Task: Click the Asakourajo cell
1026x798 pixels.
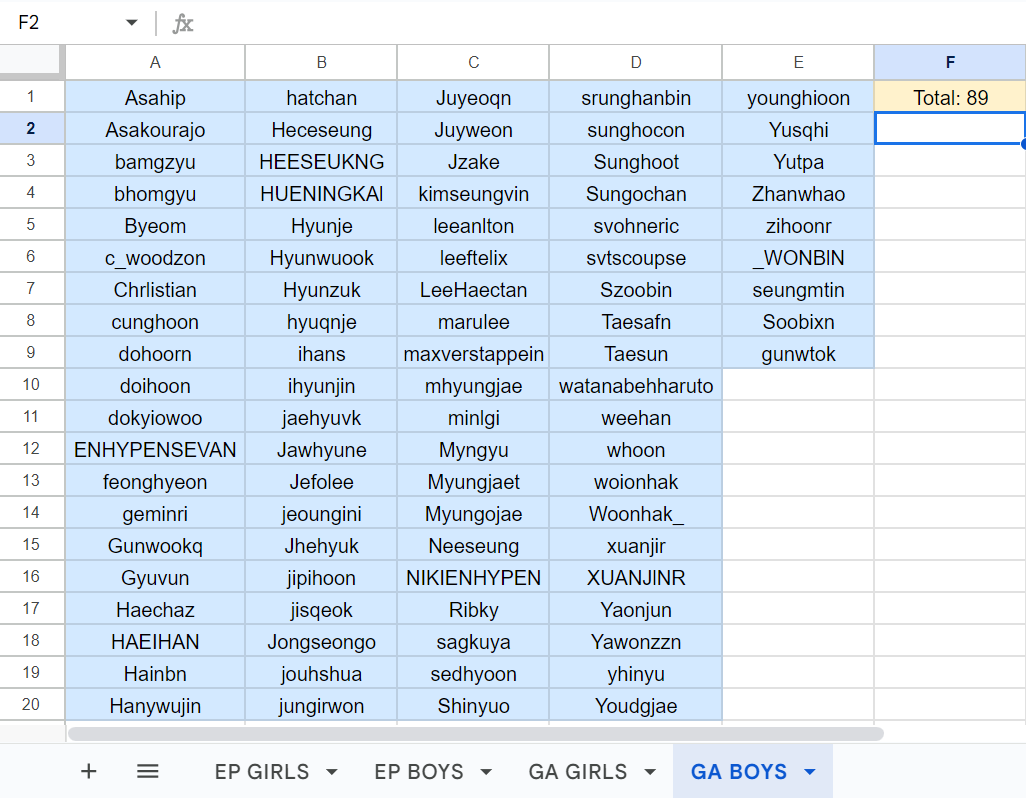Action: click(155, 130)
